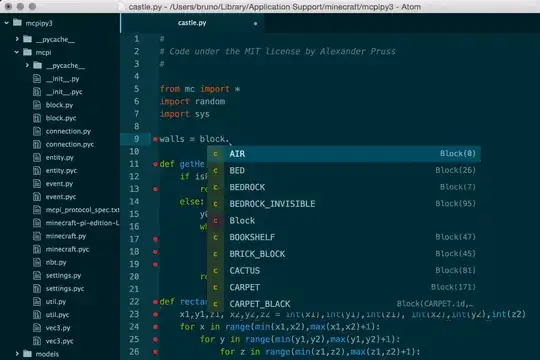Click the binary file icon beside __init__.pyc

[x=37, y=92]
